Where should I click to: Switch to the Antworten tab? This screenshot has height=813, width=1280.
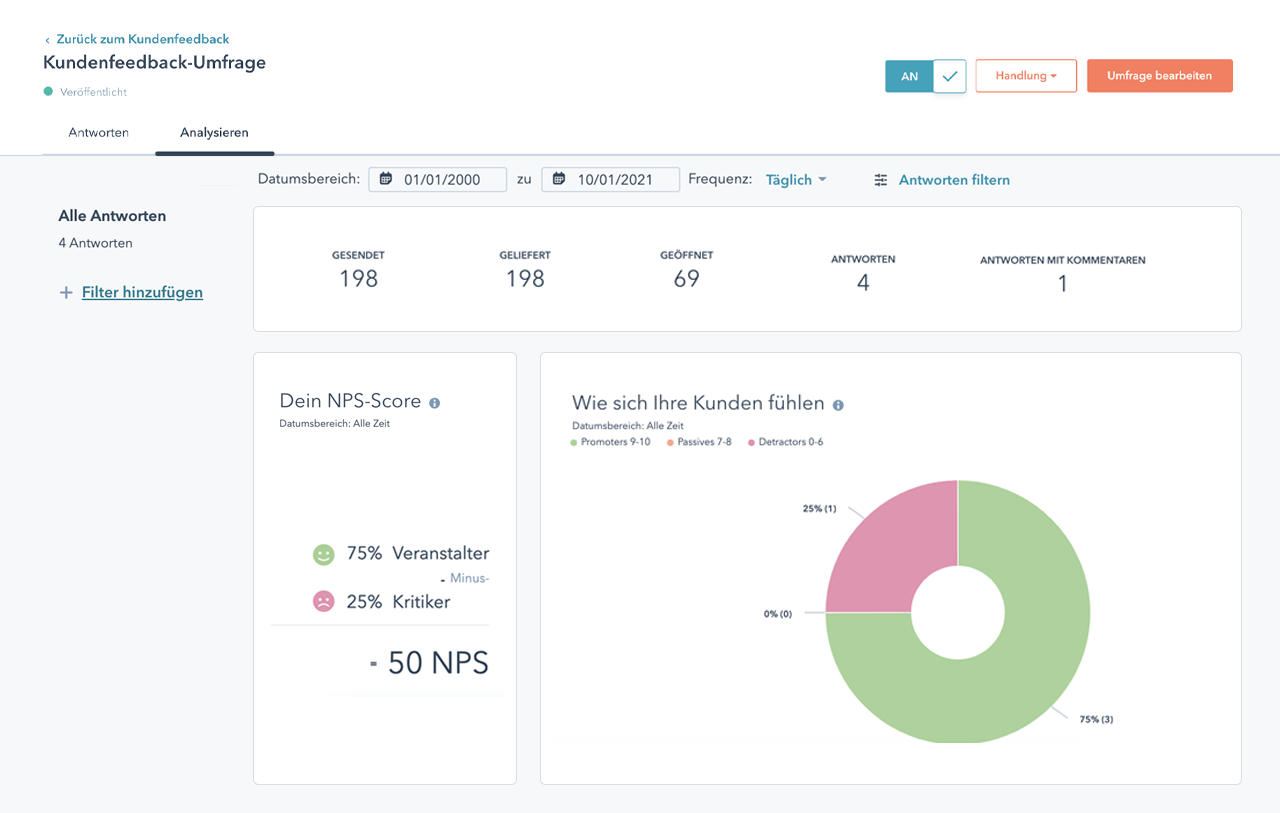coord(98,132)
